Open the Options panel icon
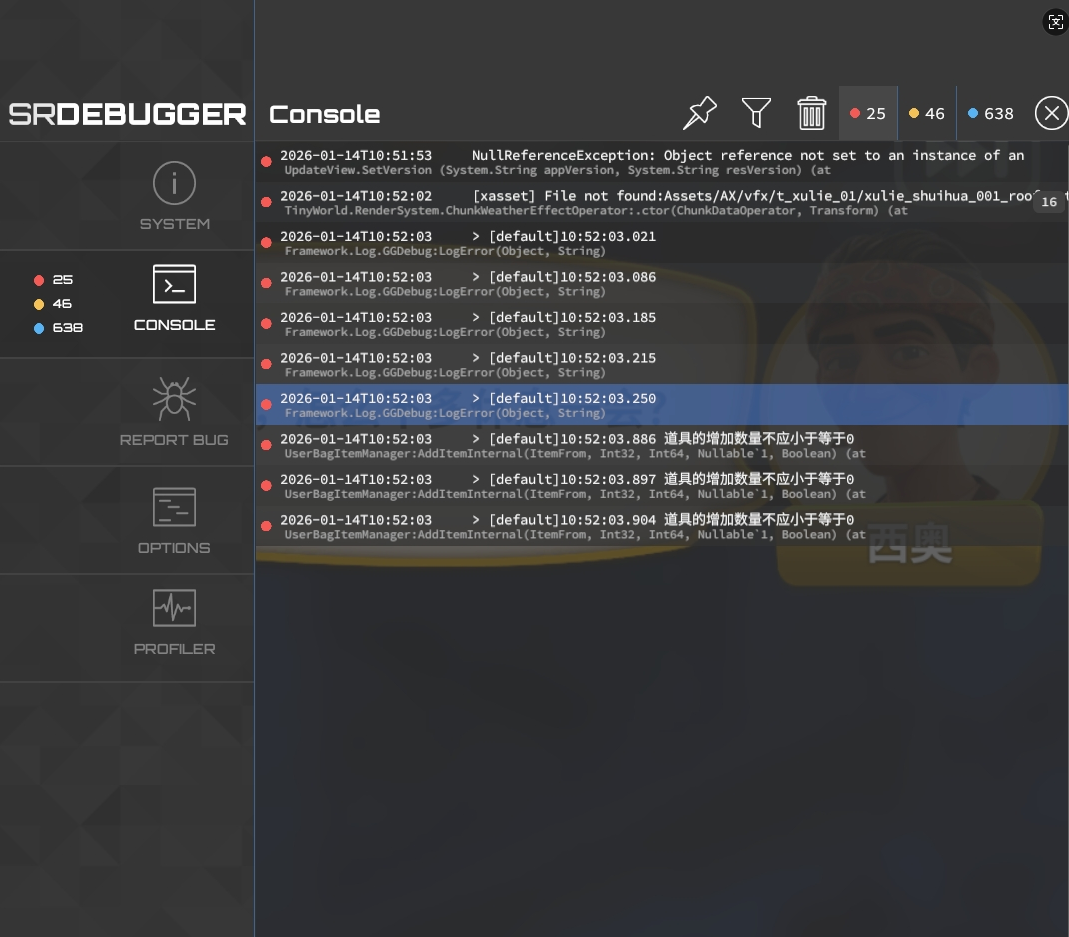Screen dimensions: 1069x937 (174, 507)
